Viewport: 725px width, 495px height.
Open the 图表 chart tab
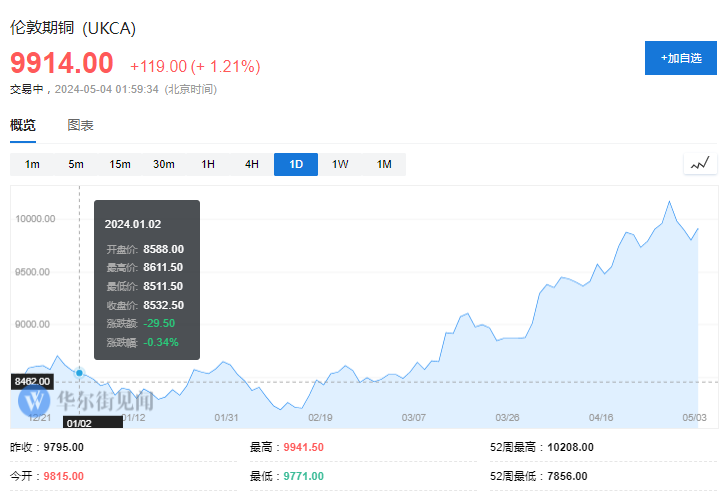tap(81, 125)
